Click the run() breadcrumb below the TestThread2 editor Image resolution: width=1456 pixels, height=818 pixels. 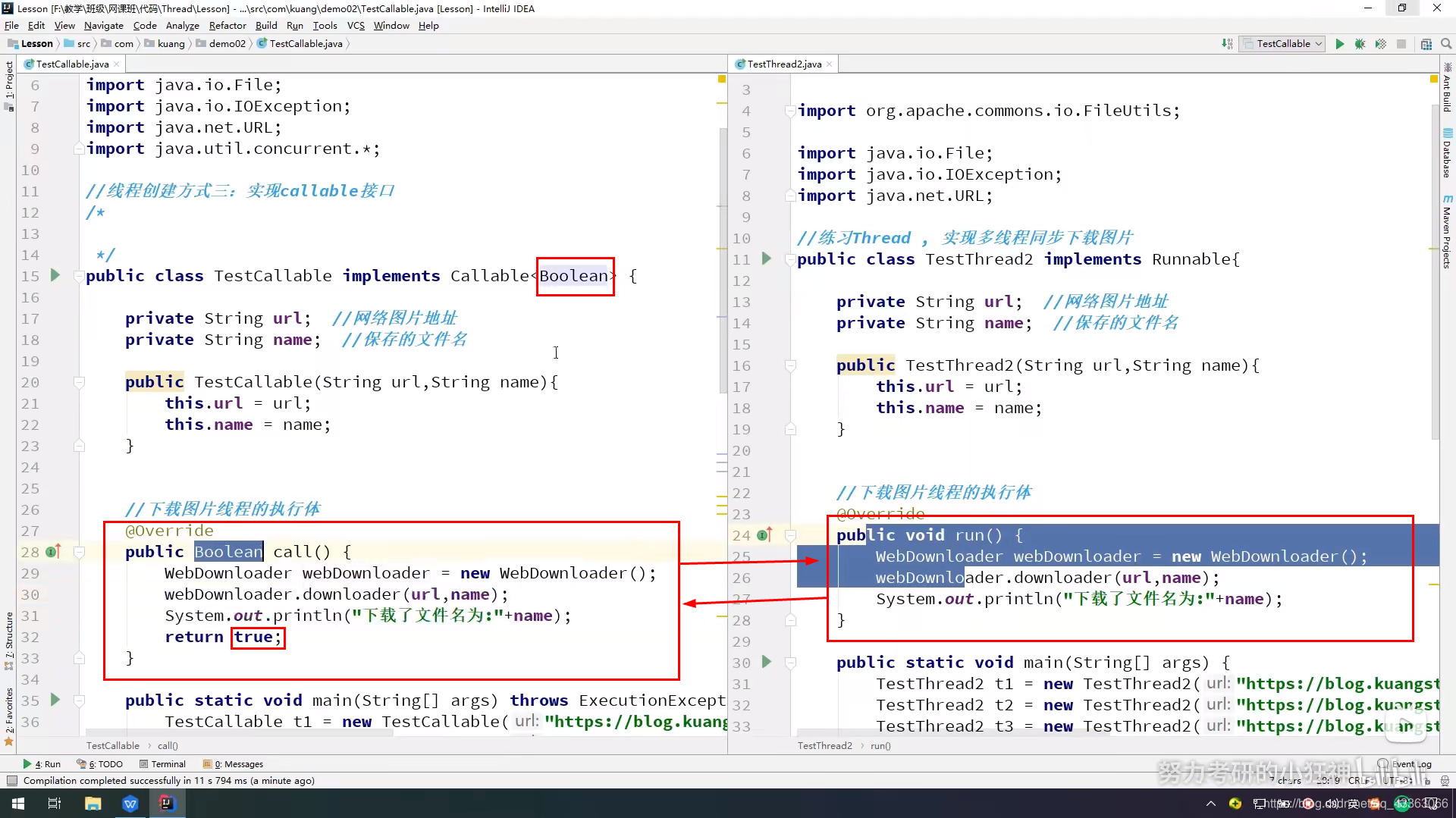(x=880, y=746)
